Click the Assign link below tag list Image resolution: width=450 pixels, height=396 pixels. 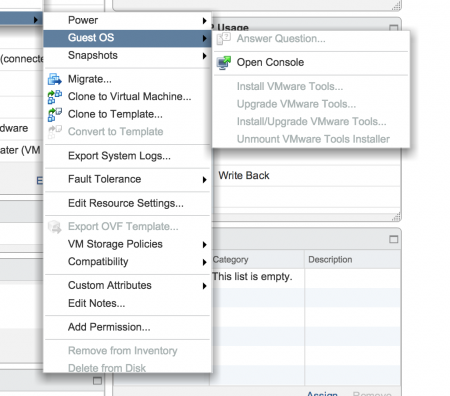(322, 394)
